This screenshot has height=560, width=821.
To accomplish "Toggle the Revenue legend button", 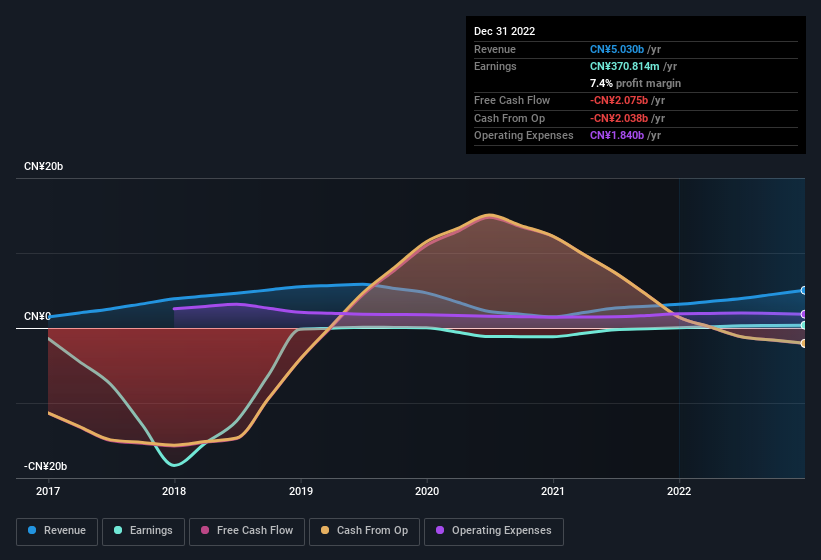I will pyautogui.click(x=57, y=531).
